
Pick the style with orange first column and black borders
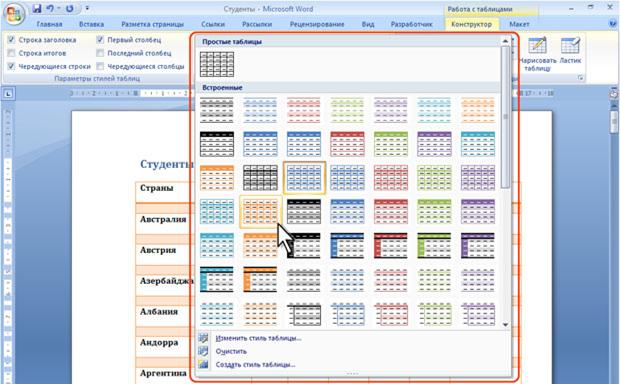point(260,280)
